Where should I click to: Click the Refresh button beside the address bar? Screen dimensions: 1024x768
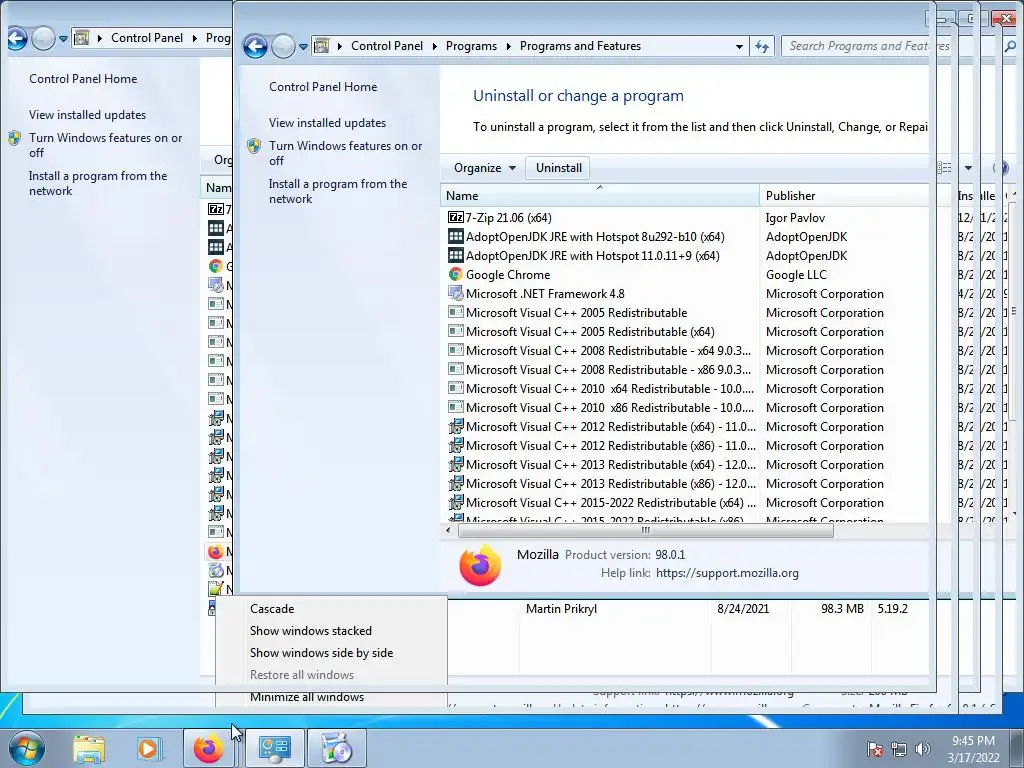tap(761, 46)
